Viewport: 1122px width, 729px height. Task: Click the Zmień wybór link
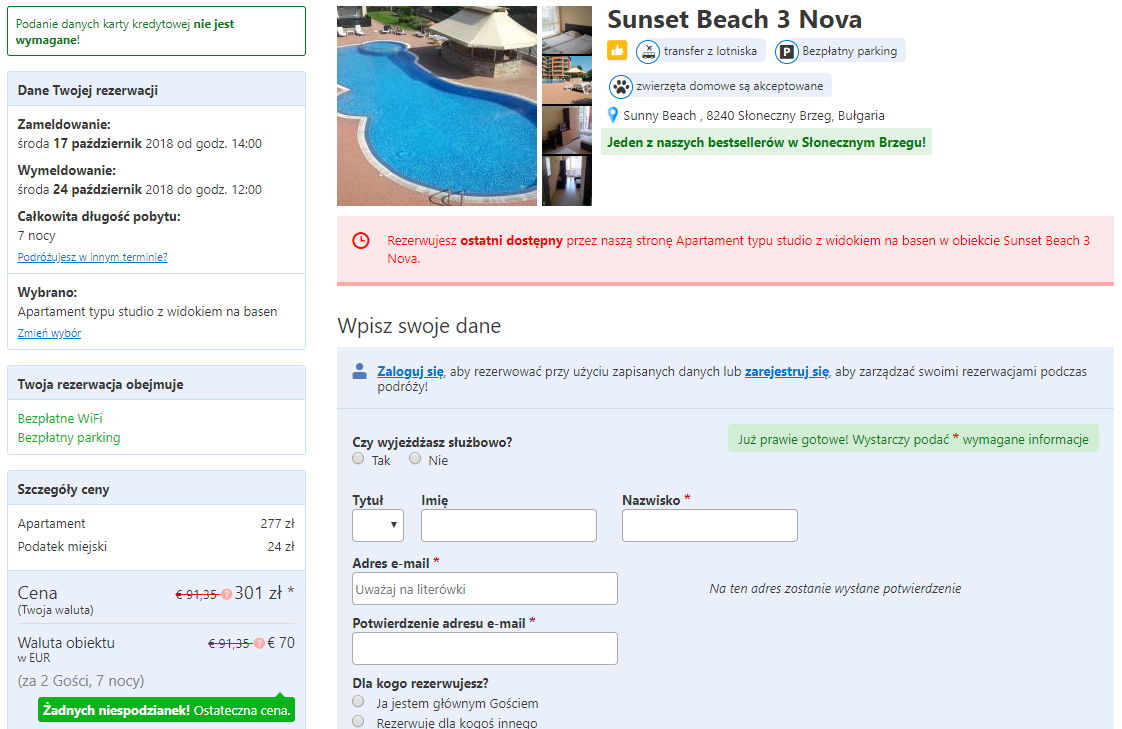click(x=49, y=333)
